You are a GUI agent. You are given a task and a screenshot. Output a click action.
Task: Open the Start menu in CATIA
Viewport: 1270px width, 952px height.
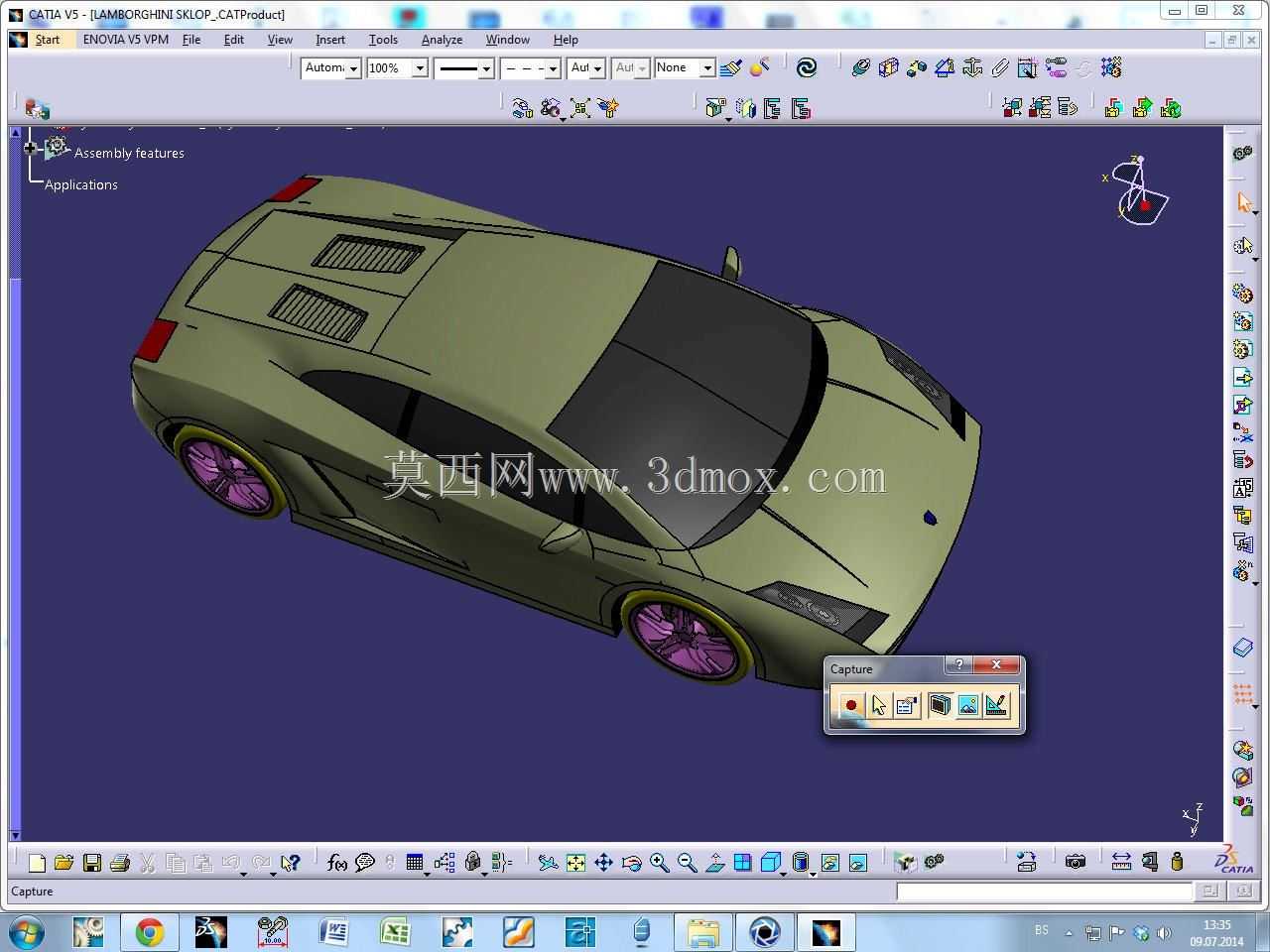[x=48, y=40]
